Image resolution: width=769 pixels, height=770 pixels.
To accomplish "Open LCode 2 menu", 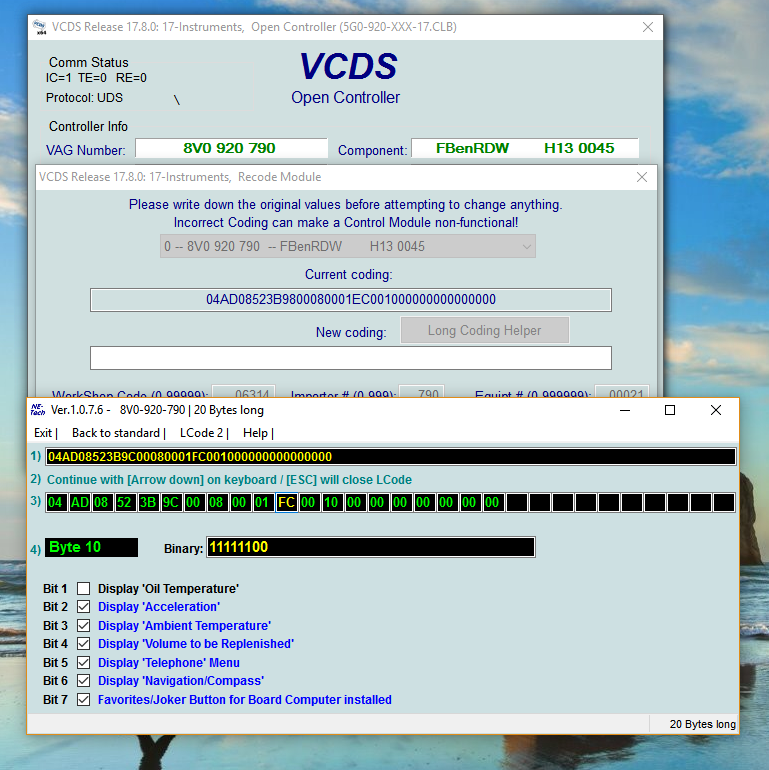I will click(203, 433).
